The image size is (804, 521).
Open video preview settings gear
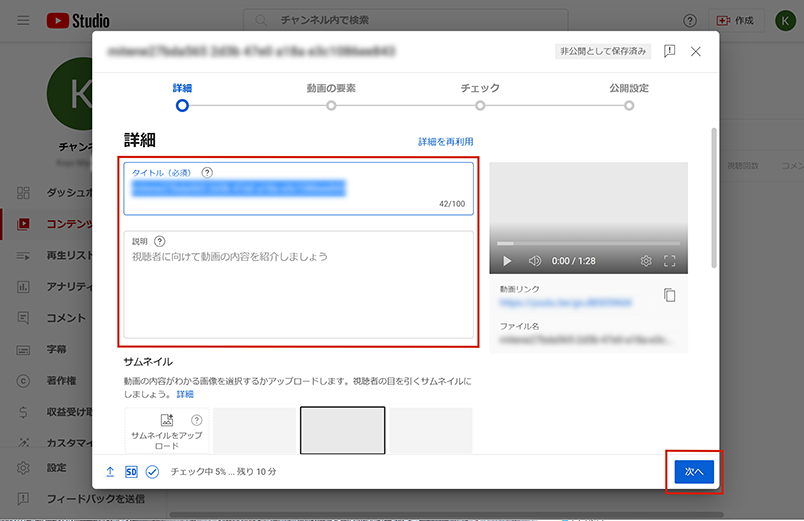pos(646,261)
